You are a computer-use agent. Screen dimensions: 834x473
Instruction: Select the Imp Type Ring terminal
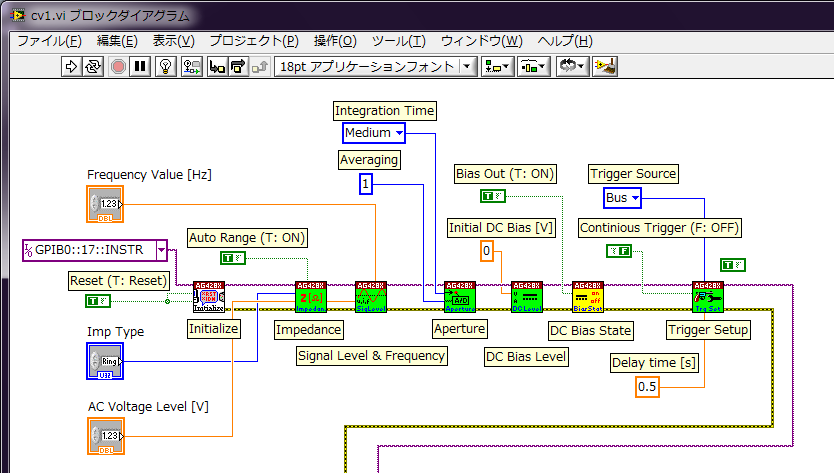click(x=105, y=361)
